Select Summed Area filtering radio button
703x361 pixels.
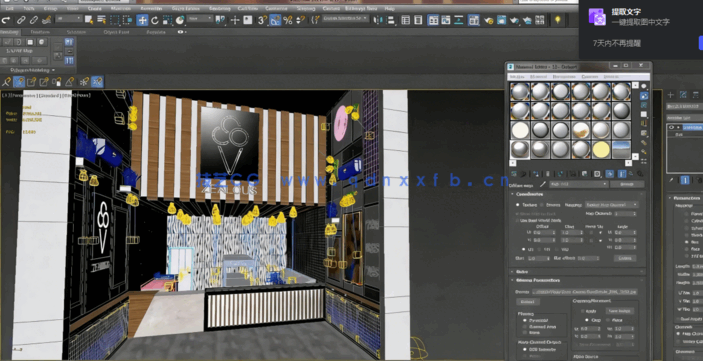coord(525,327)
